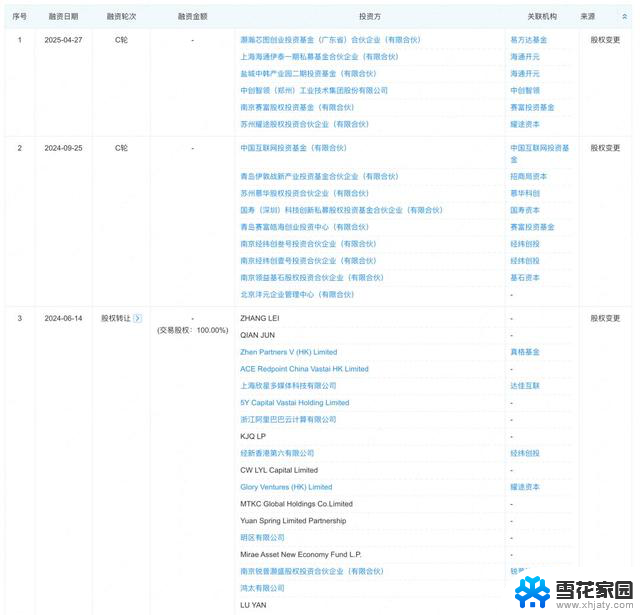The width and height of the screenshot is (640, 615).
Task: Select the 2025-04-27 date cell
Action: click(63, 40)
